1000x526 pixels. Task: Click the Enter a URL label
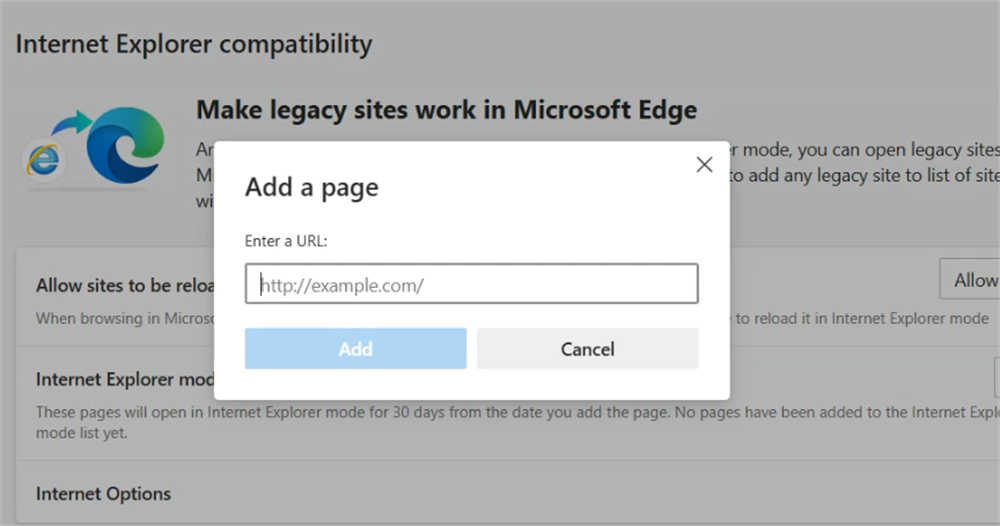tap(286, 241)
